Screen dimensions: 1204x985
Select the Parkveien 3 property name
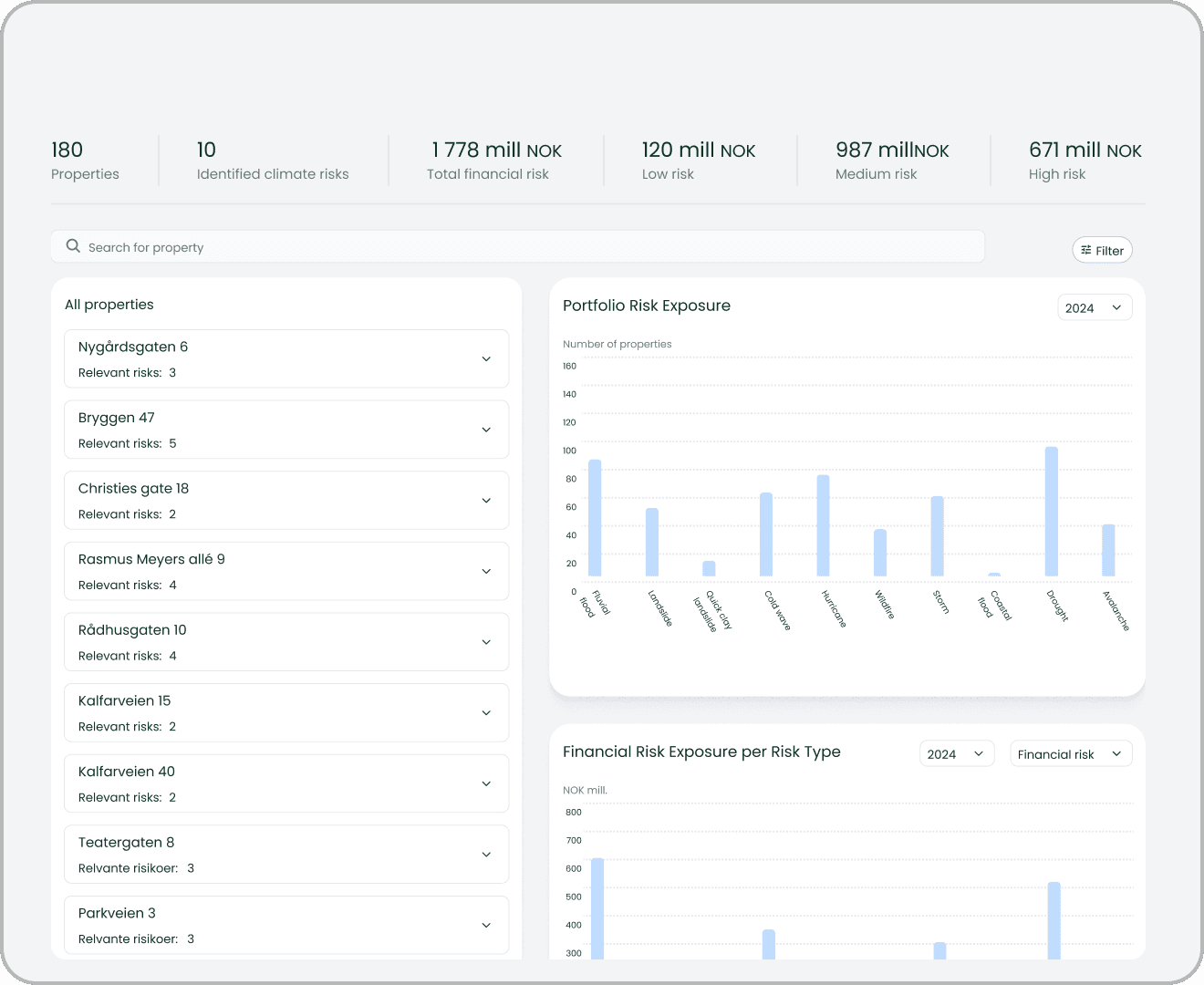click(117, 913)
